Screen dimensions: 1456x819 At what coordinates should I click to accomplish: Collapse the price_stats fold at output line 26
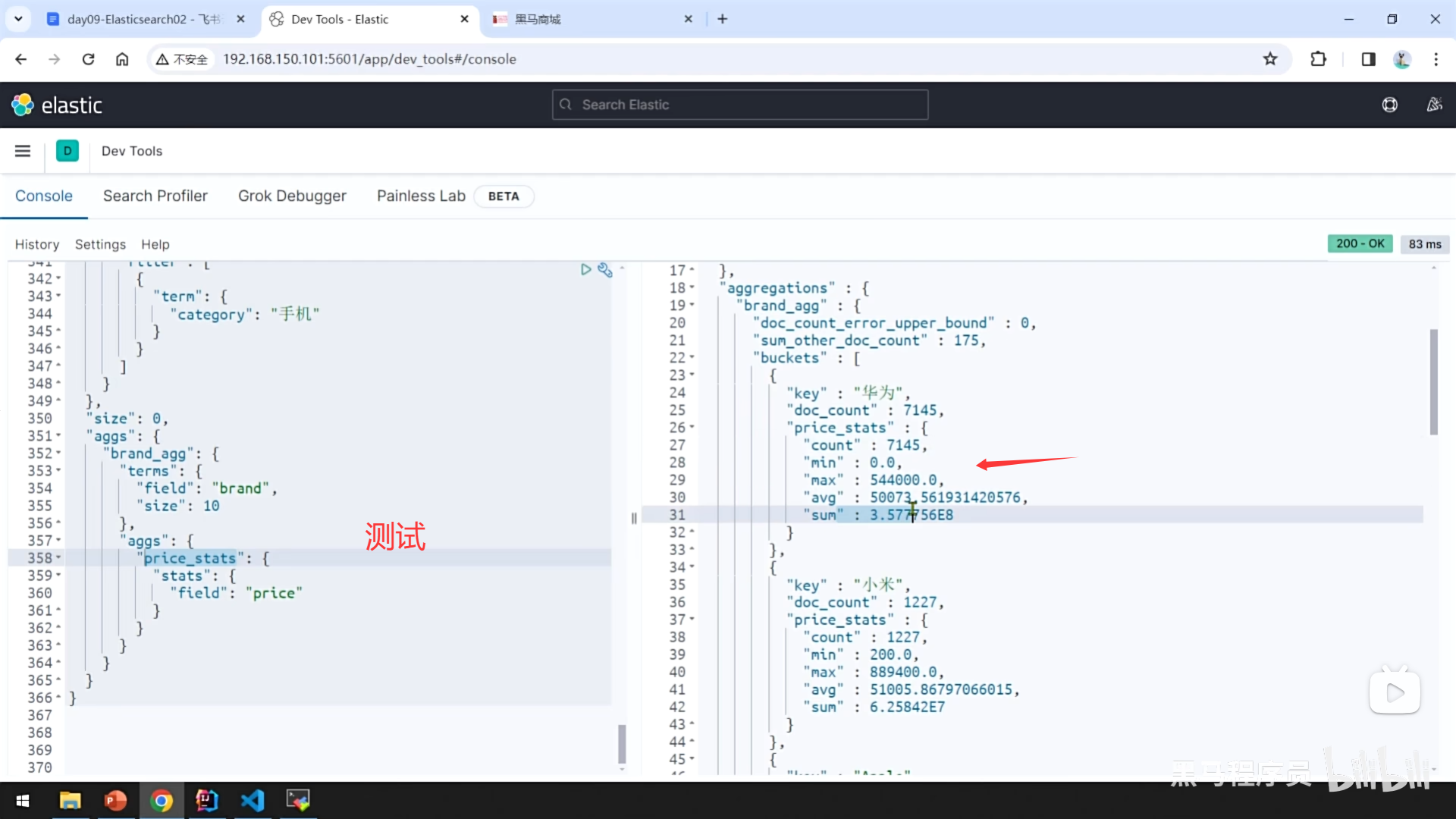pyautogui.click(x=692, y=428)
